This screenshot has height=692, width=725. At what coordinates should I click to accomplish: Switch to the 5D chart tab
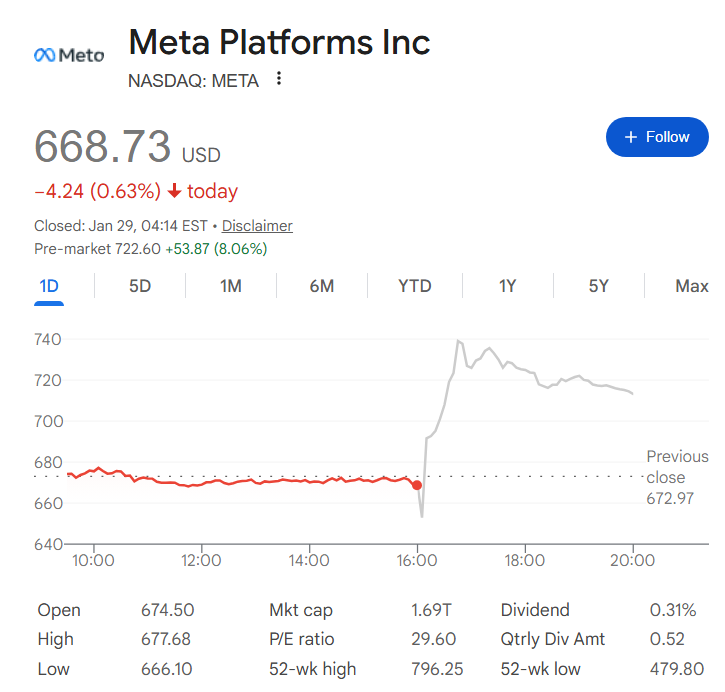pyautogui.click(x=140, y=286)
